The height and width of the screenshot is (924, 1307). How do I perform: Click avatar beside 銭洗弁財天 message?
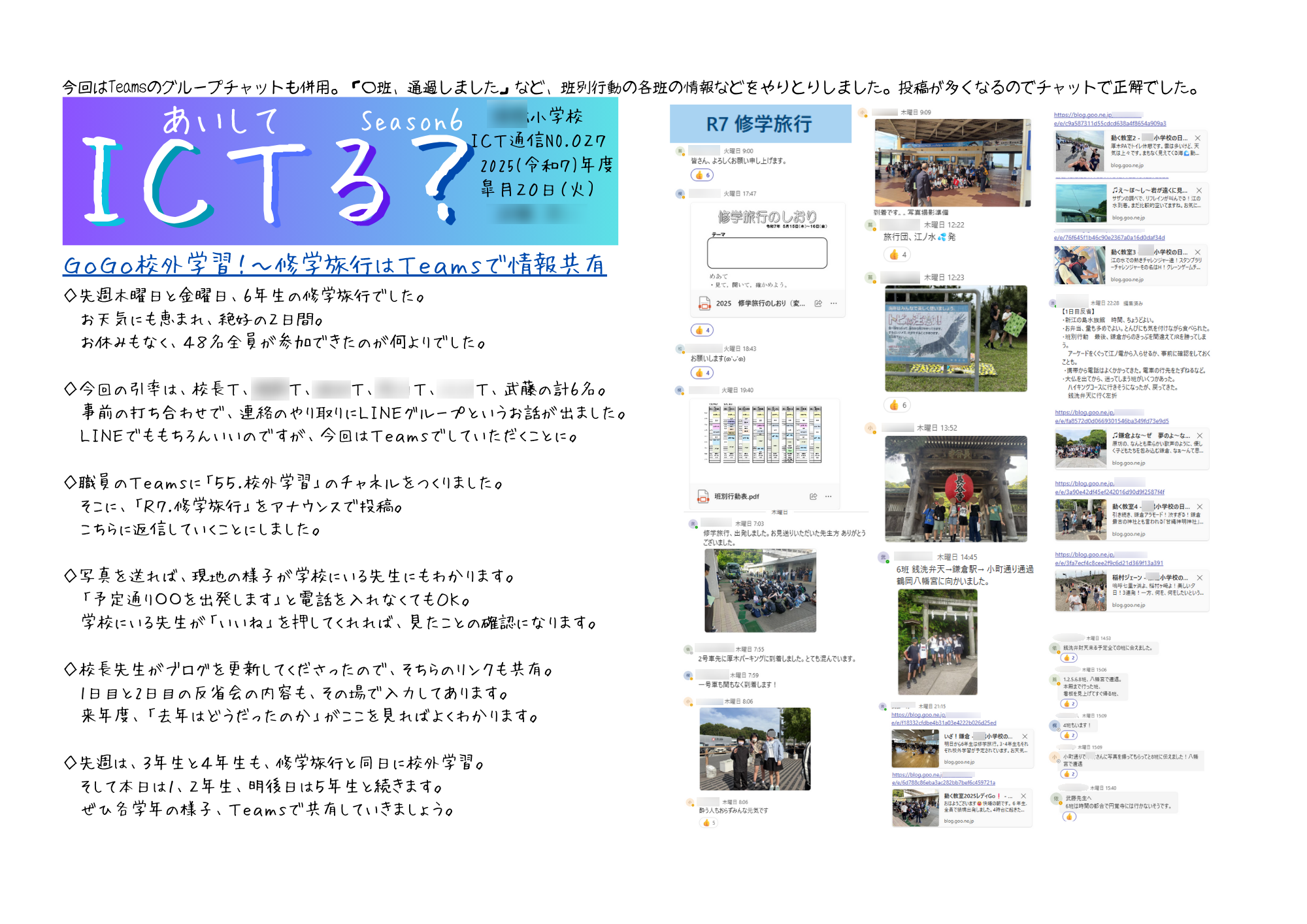(x=1054, y=648)
